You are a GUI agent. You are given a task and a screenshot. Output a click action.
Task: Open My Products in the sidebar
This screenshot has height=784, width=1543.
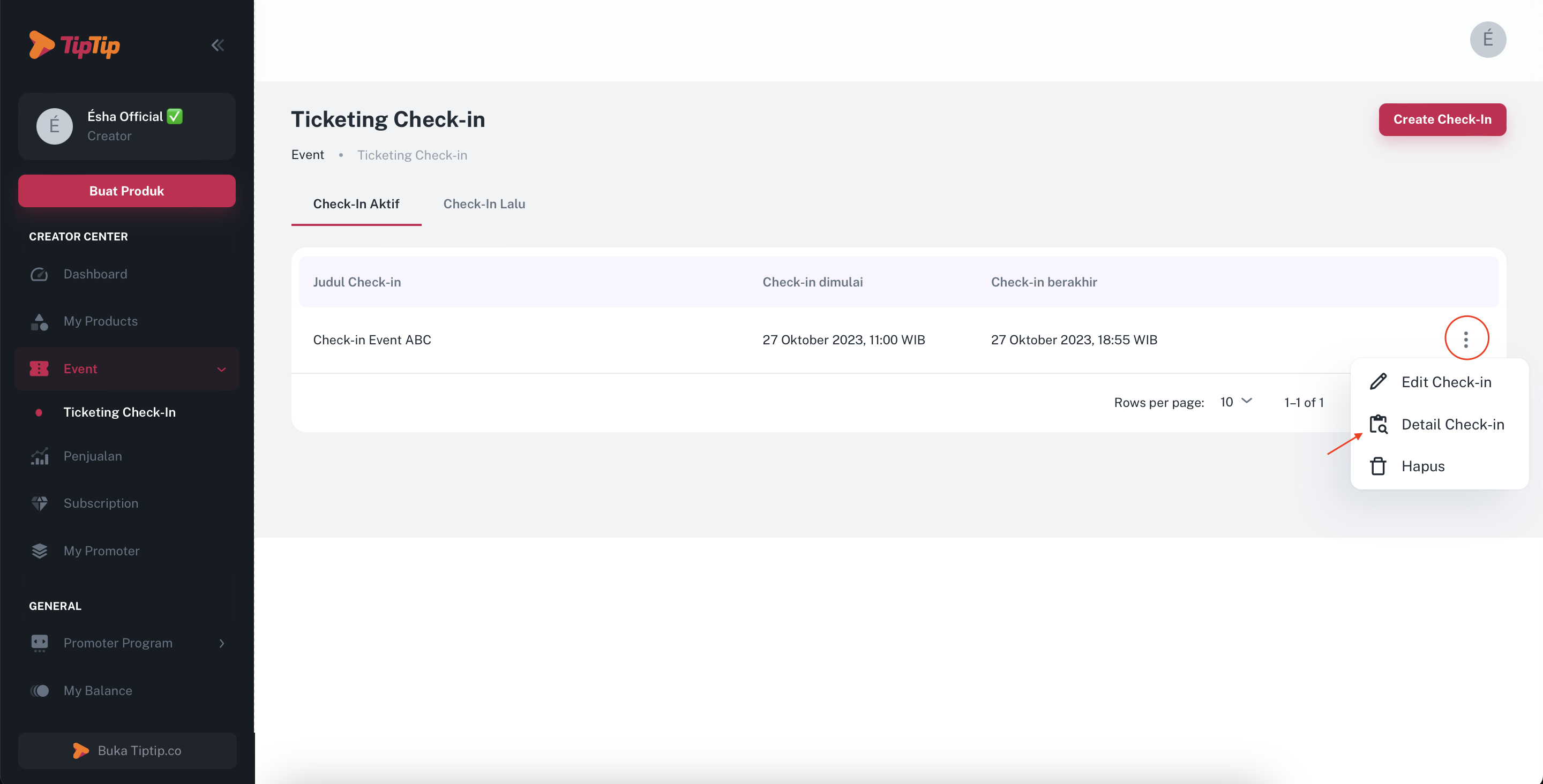[100, 321]
